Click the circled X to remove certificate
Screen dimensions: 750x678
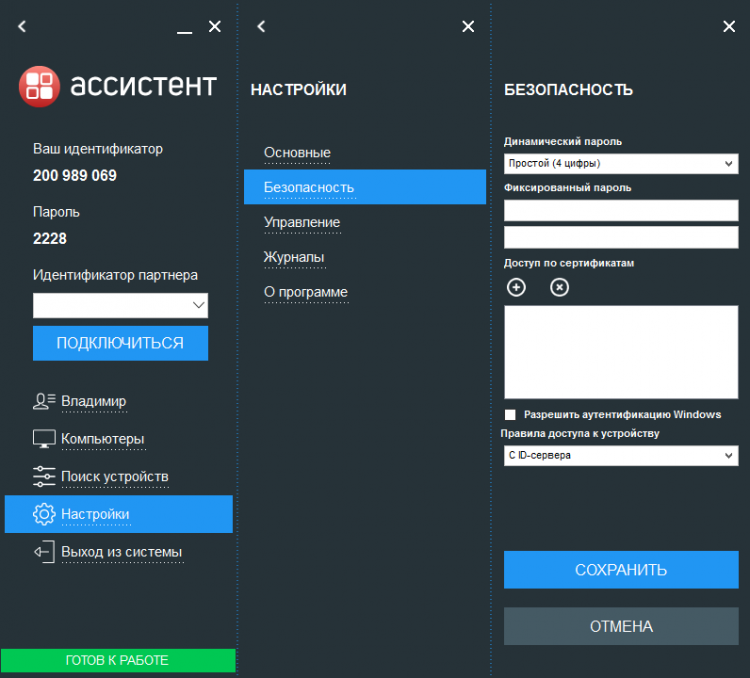coord(560,288)
